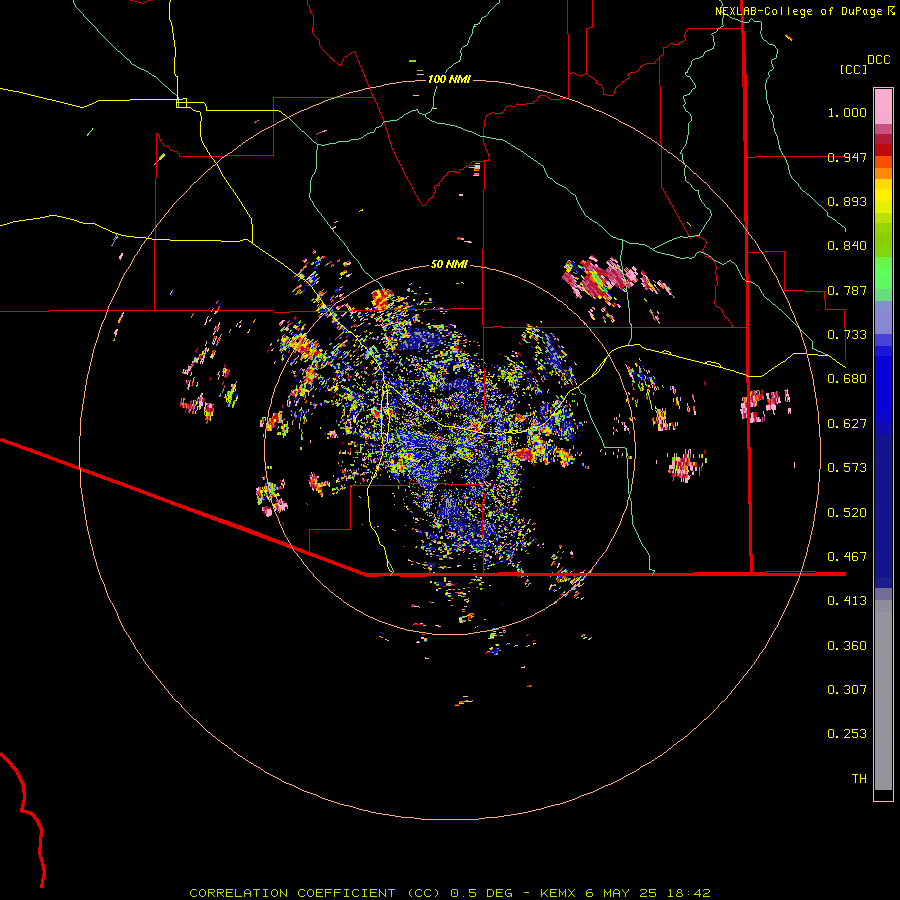Click the TH threshold label
Viewport: 900px width, 900px height.
pos(859,779)
